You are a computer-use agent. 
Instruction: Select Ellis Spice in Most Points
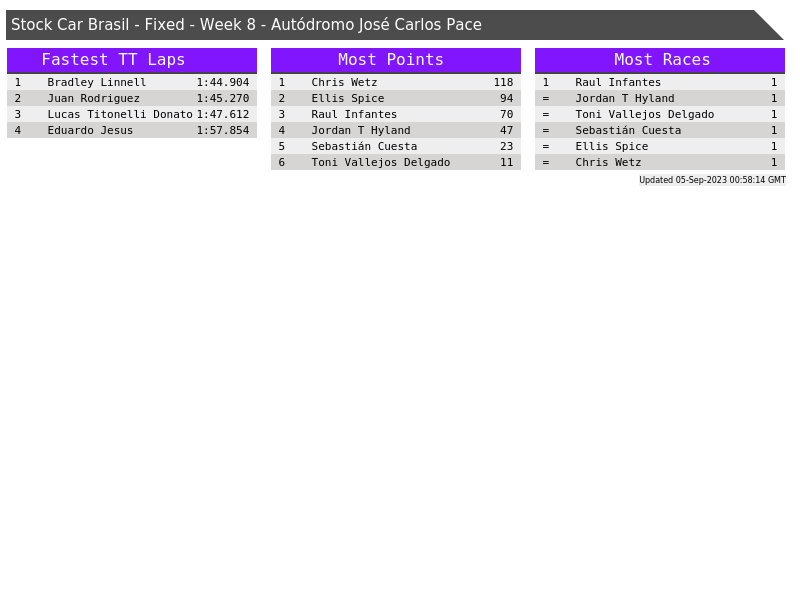pos(347,98)
